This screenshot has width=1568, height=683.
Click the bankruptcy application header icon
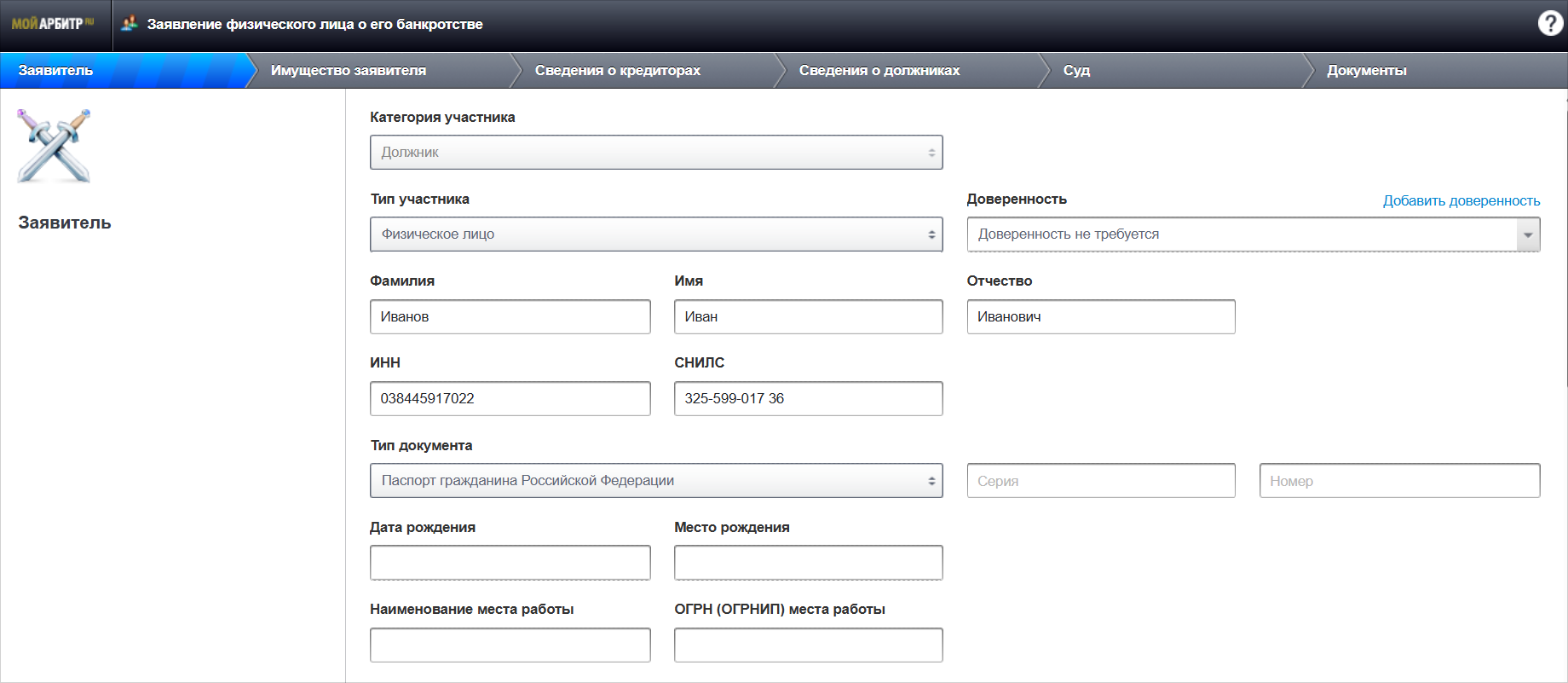[x=130, y=24]
